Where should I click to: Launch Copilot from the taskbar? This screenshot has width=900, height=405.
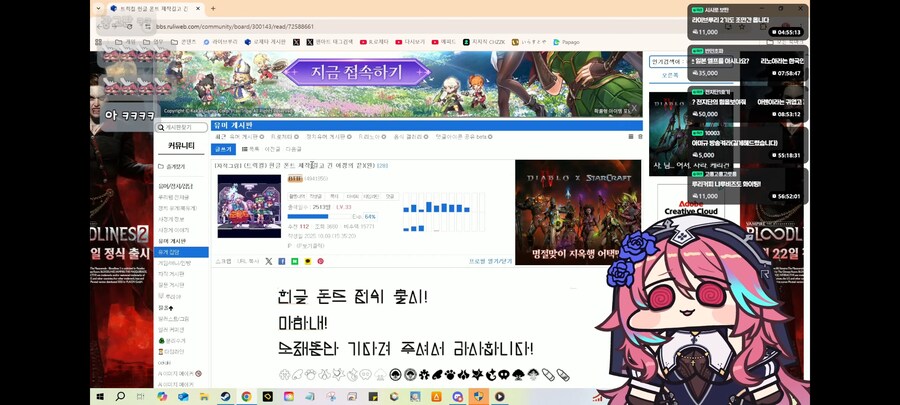pyautogui.click(x=162, y=396)
